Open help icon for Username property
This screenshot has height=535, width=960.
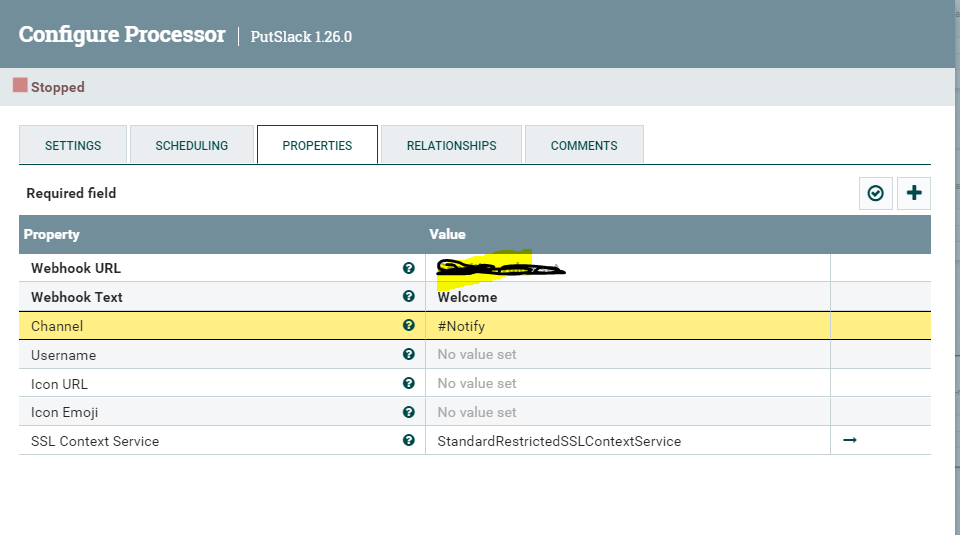[408, 354]
